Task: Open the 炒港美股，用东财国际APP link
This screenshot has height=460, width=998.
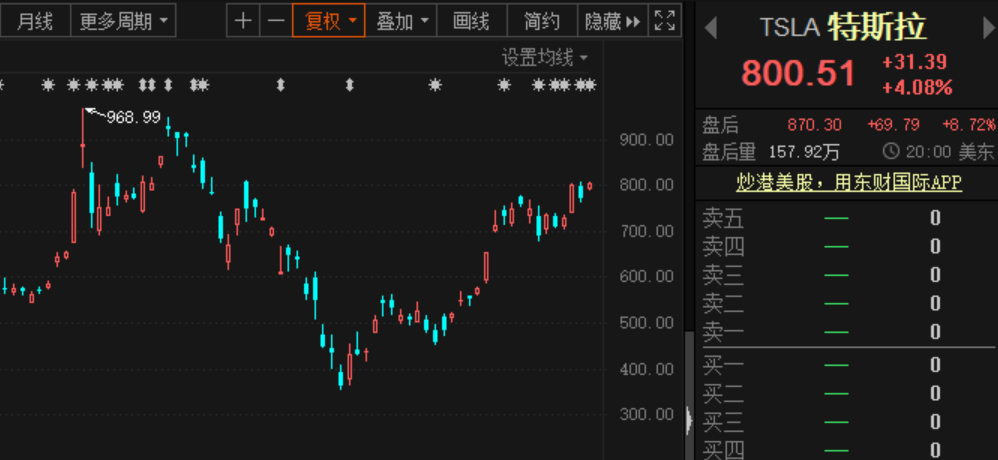Action: point(848,182)
